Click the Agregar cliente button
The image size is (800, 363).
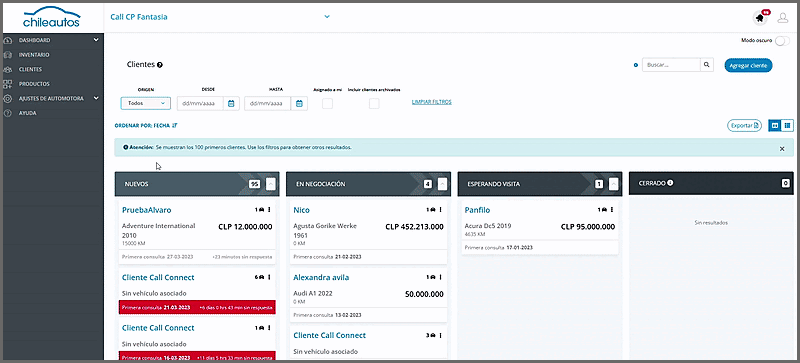(x=748, y=65)
